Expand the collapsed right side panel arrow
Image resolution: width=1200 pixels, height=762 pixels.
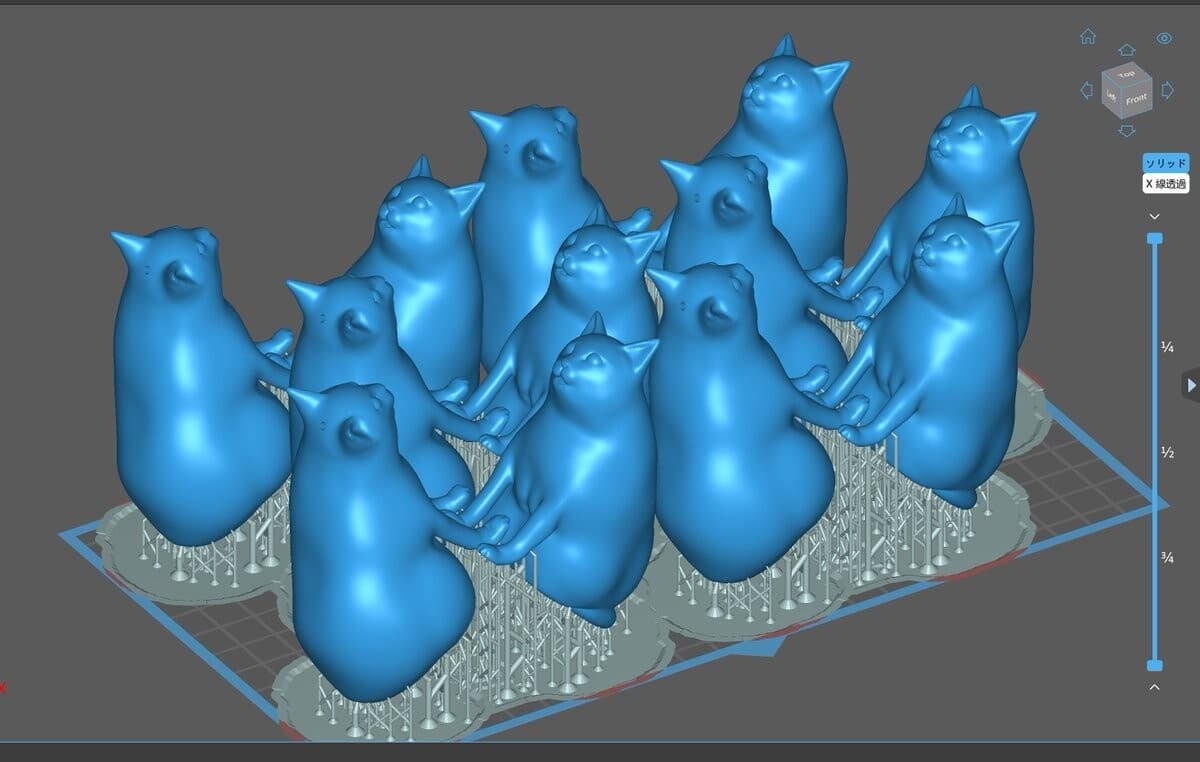pos(1190,385)
